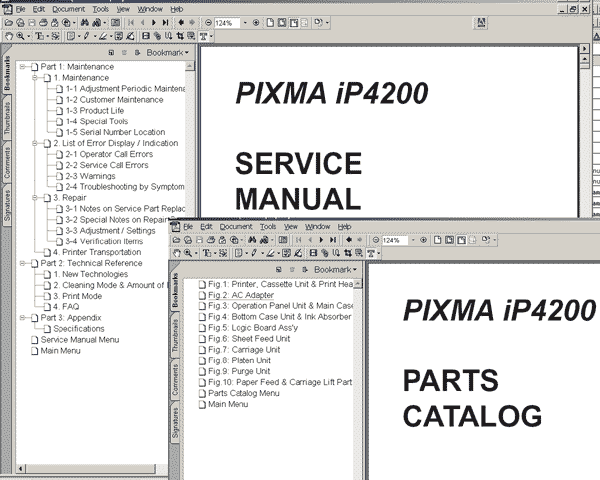Image resolution: width=600 pixels, height=480 pixels.
Task: Open zoom percentage dropdown in Service Manual window
Action: click(245, 23)
